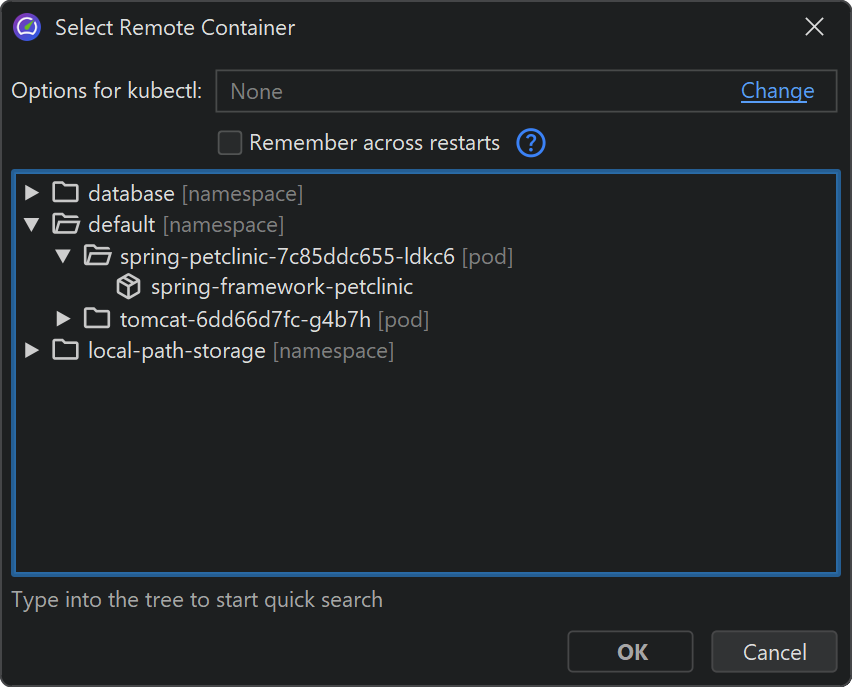The width and height of the screenshot is (852, 687).
Task: Click the help question mark icon
Action: tap(531, 143)
